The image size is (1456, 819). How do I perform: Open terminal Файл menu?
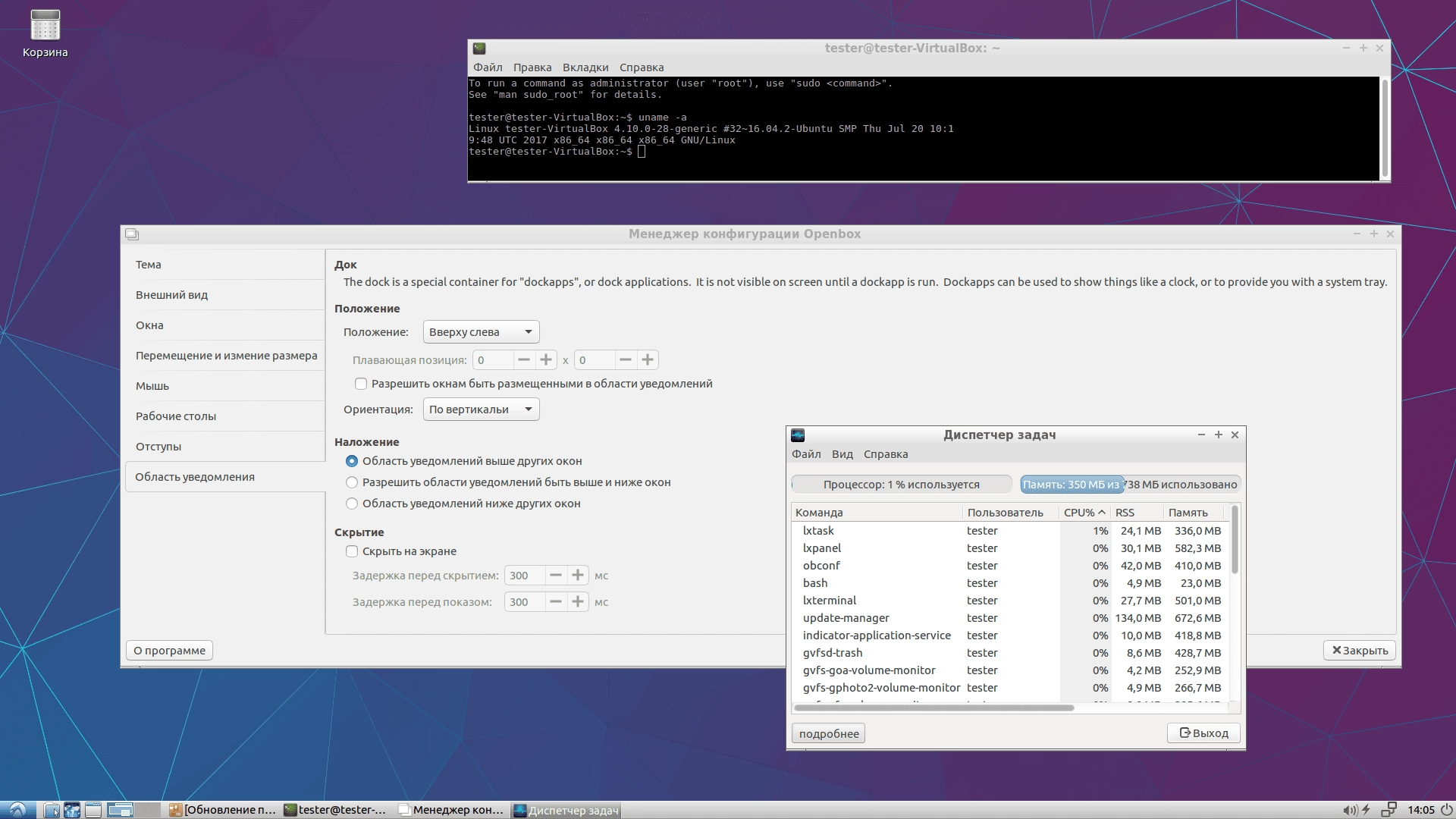(488, 67)
